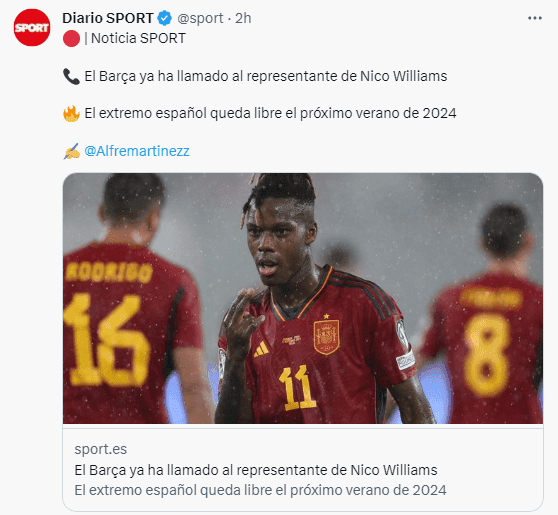Click the blue verified badge icon
Viewport: 558px width, 515px height.
(x=164, y=18)
